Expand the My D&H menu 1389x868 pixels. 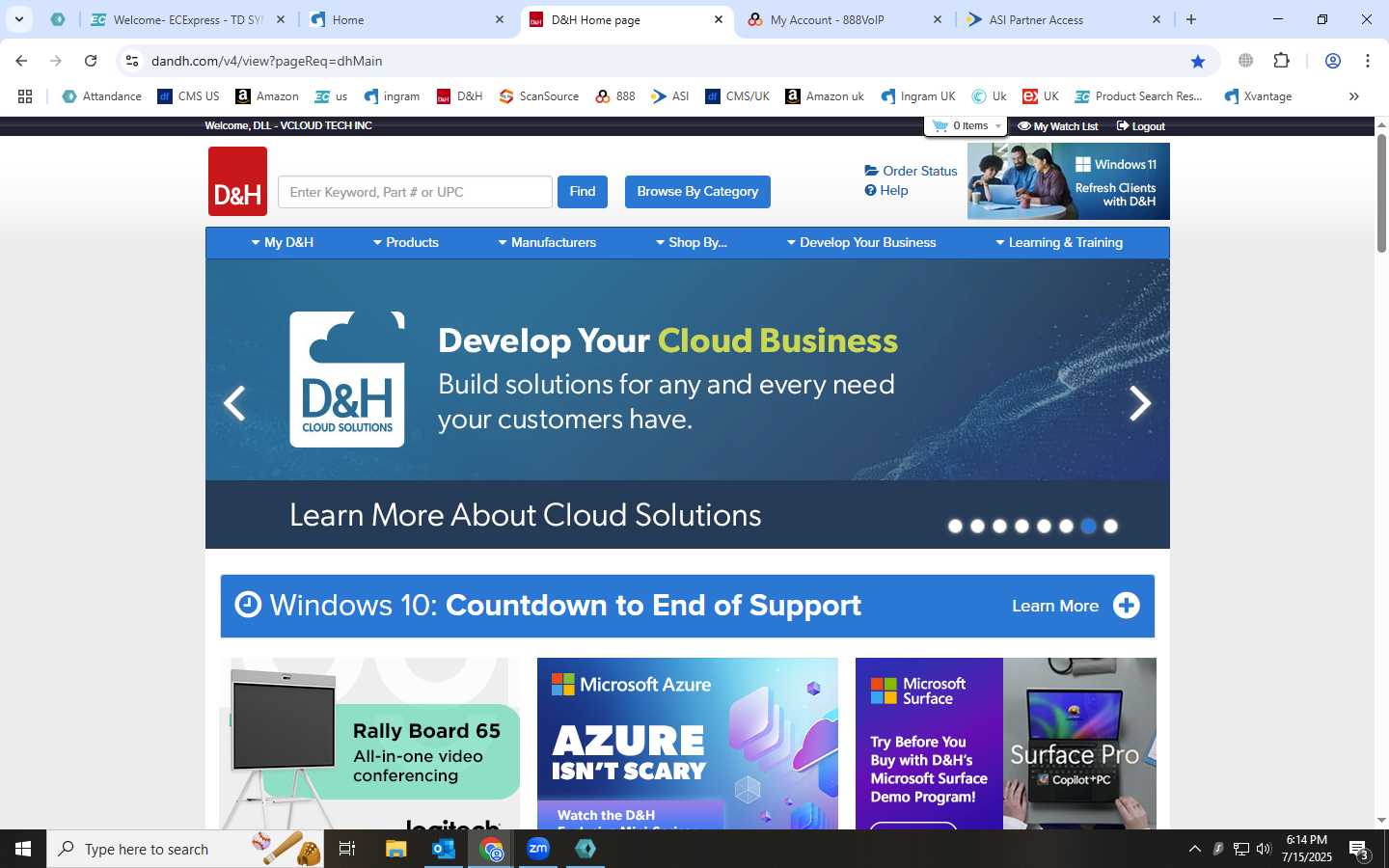(283, 243)
